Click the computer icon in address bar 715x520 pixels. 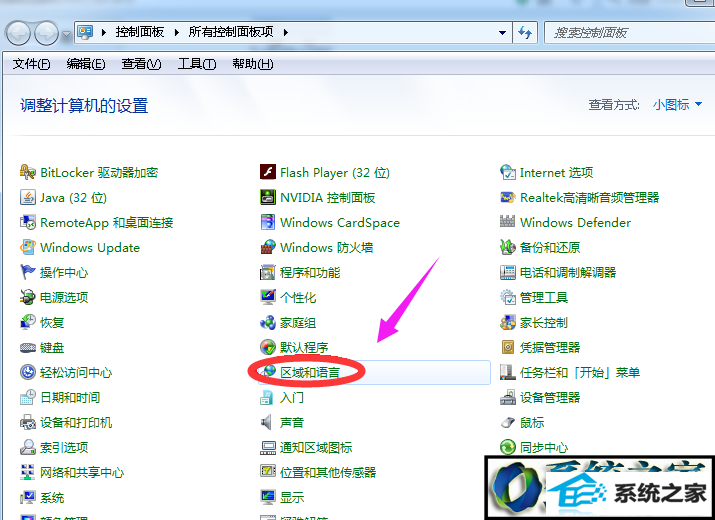[x=85, y=32]
